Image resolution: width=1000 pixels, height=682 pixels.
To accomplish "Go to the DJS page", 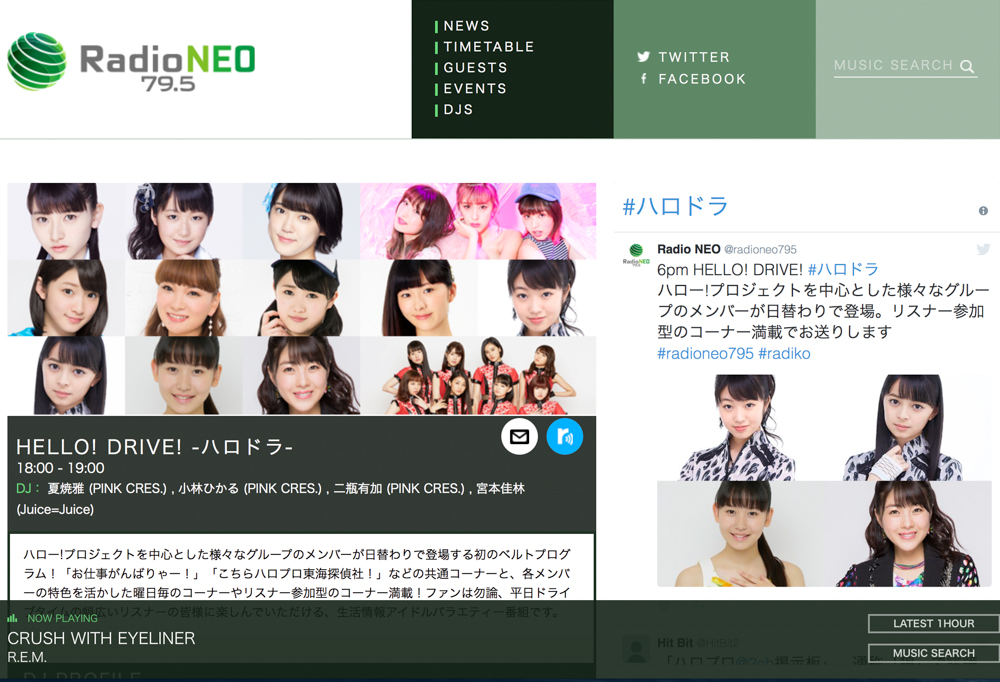I will pyautogui.click(x=458, y=110).
